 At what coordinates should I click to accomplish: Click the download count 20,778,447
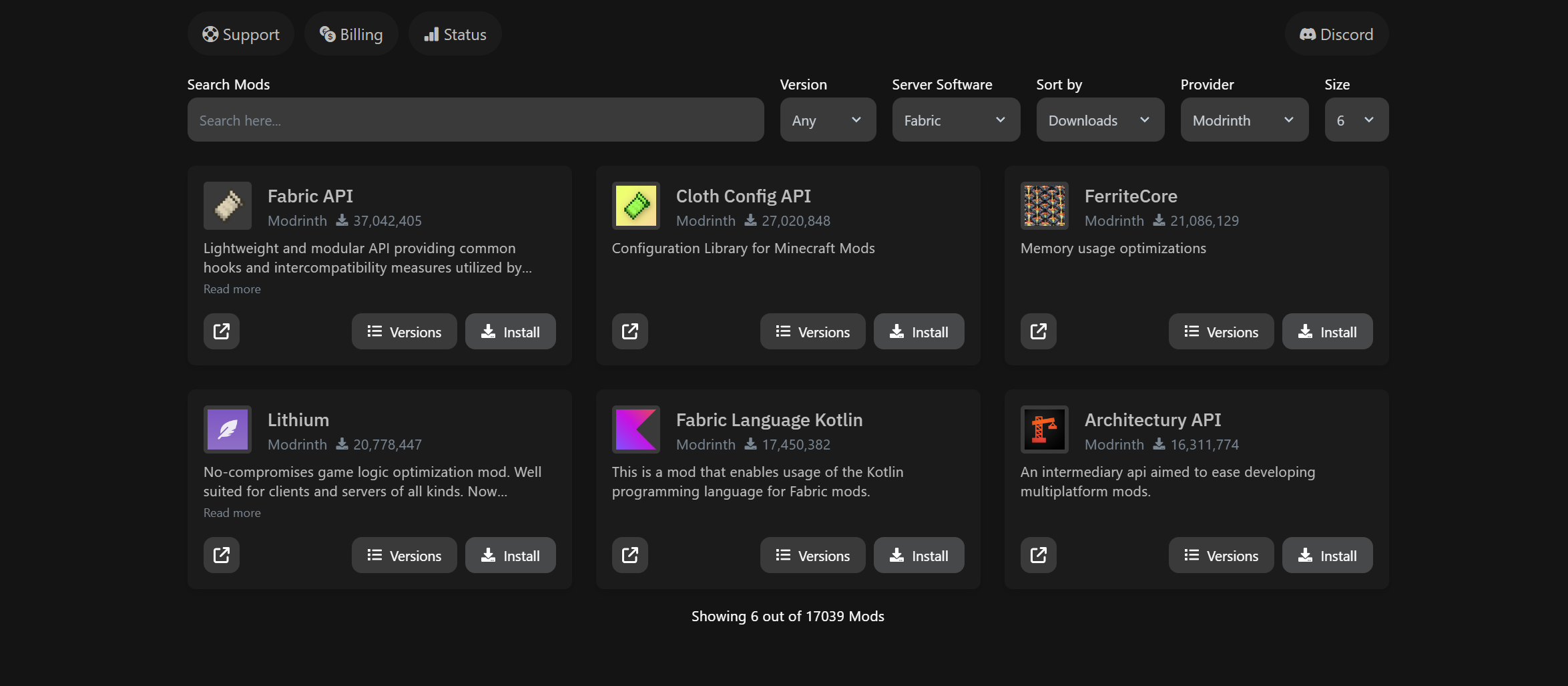point(387,444)
